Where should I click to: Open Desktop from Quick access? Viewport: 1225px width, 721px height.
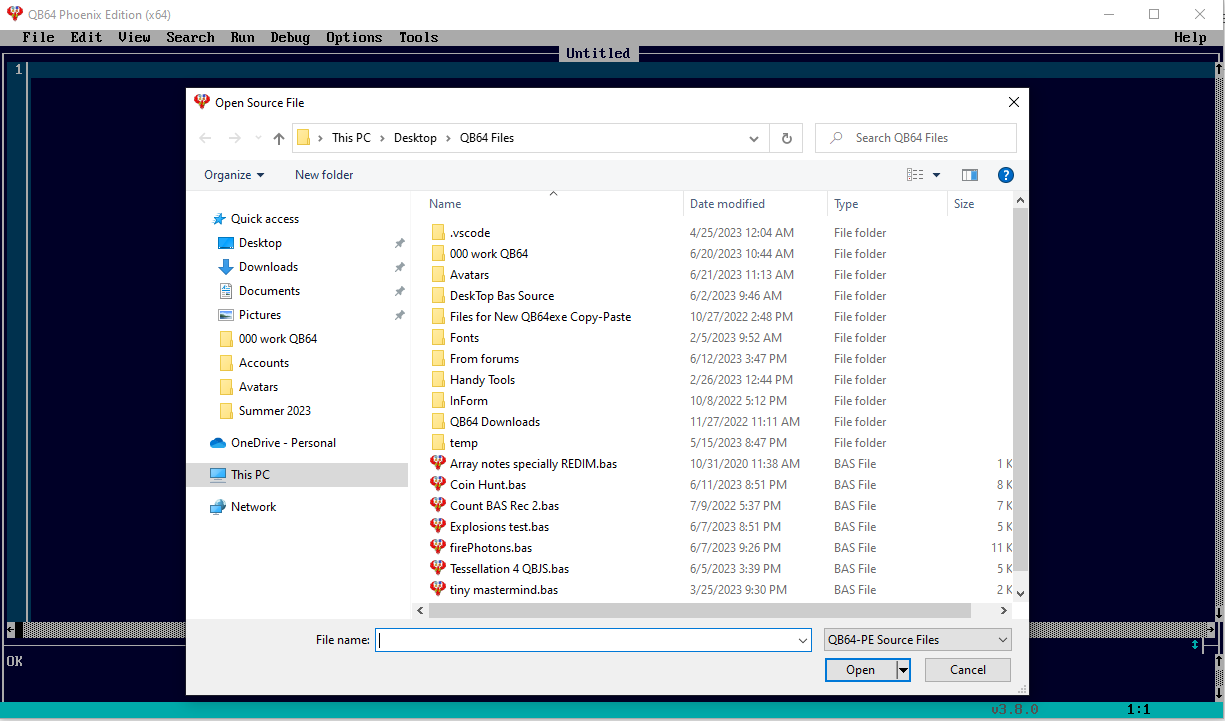pyautogui.click(x=260, y=243)
